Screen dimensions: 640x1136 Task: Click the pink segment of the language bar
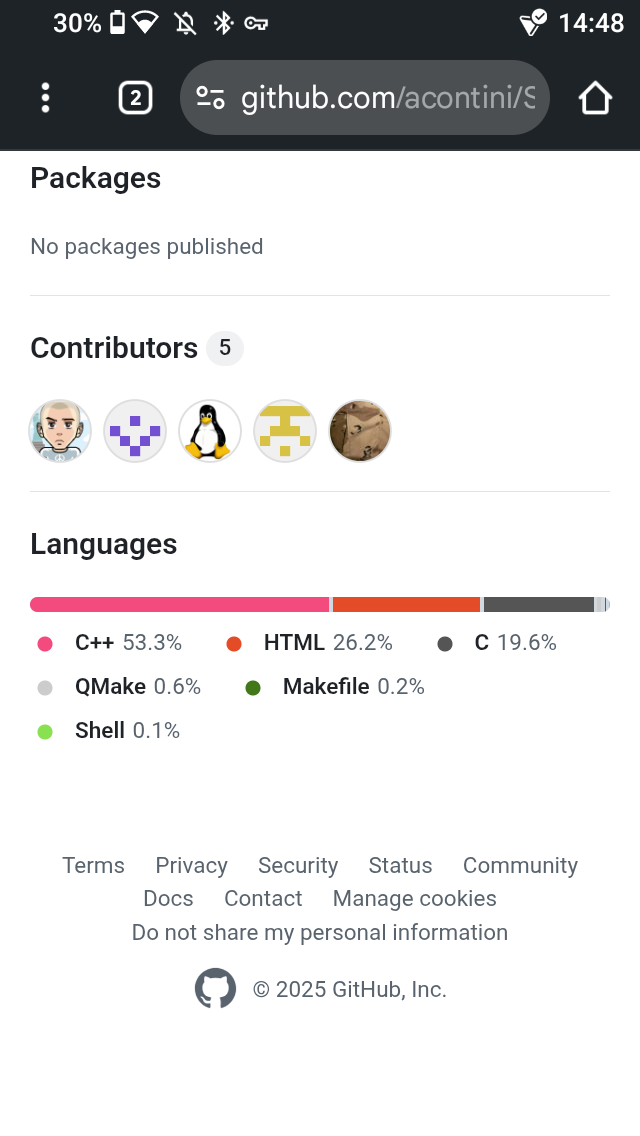[180, 604]
